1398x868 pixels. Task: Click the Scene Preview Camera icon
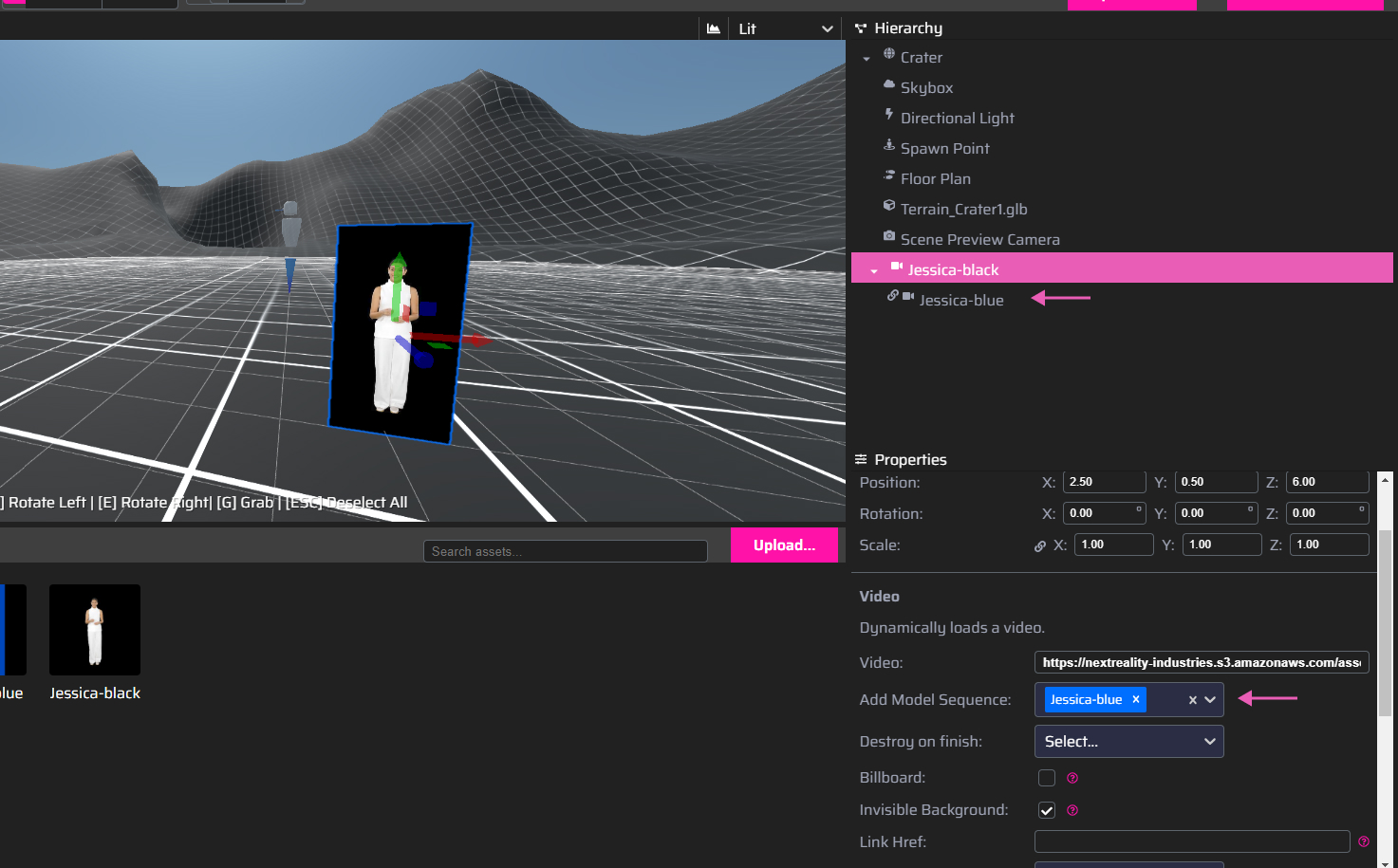[889, 236]
